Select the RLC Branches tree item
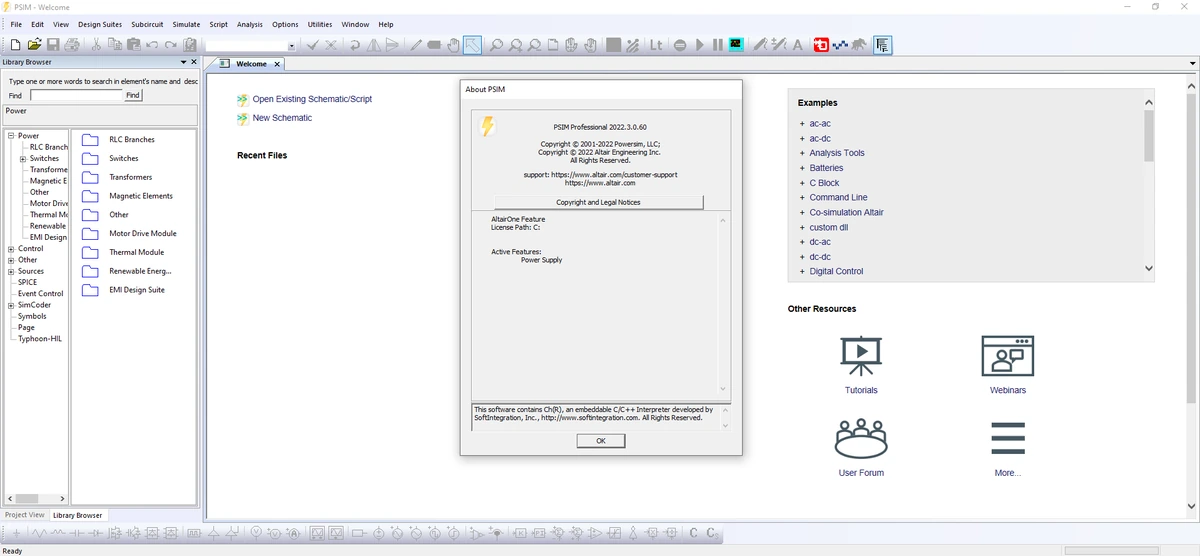This screenshot has height=556, width=1200. (49, 147)
